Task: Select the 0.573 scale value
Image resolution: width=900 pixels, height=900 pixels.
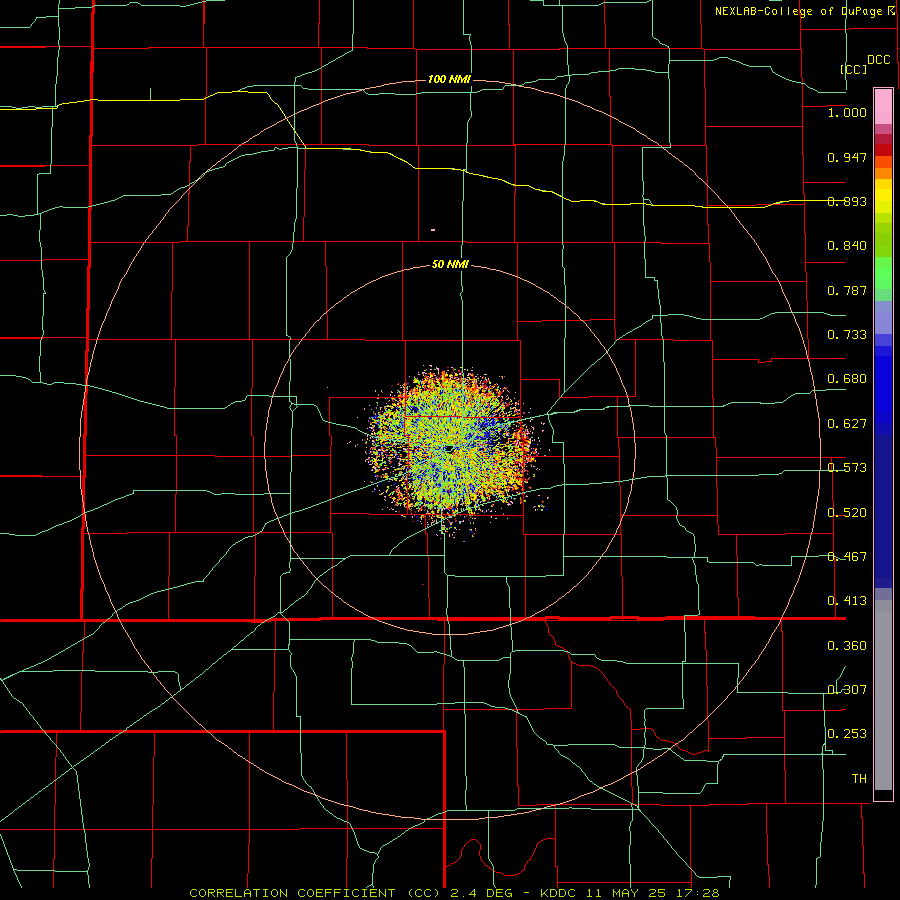Action: [847, 468]
